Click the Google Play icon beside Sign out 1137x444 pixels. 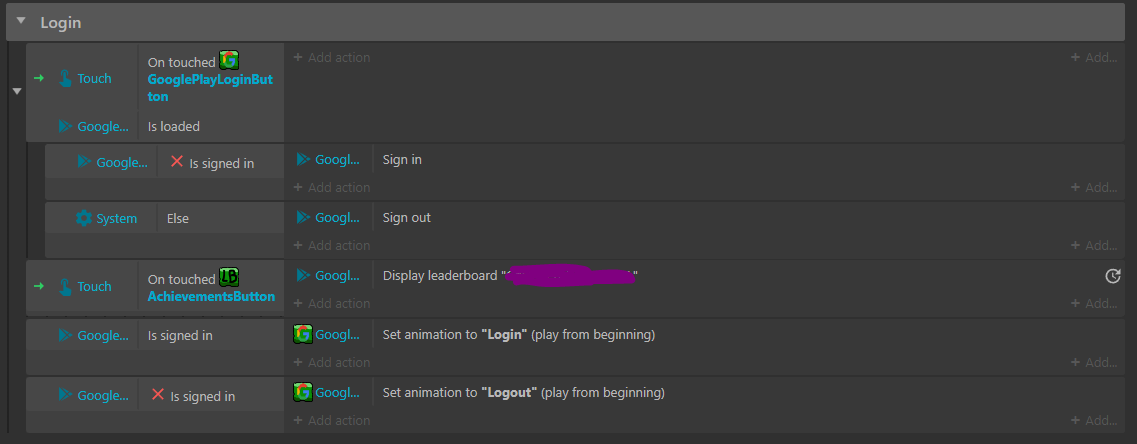coord(303,217)
